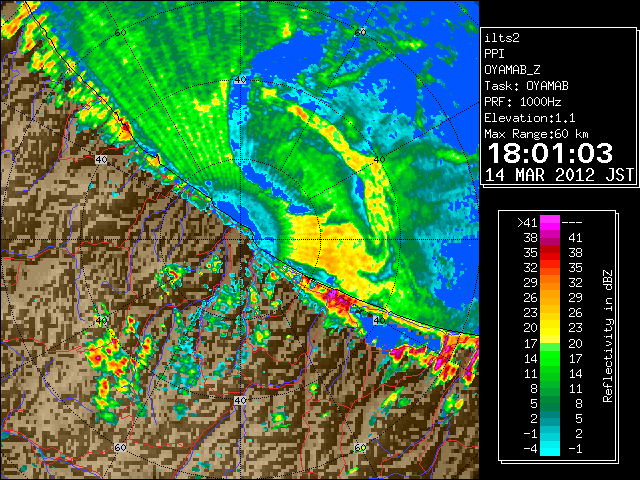The image size is (640, 480).
Task: Click the '---' legend label
Action: point(572,222)
